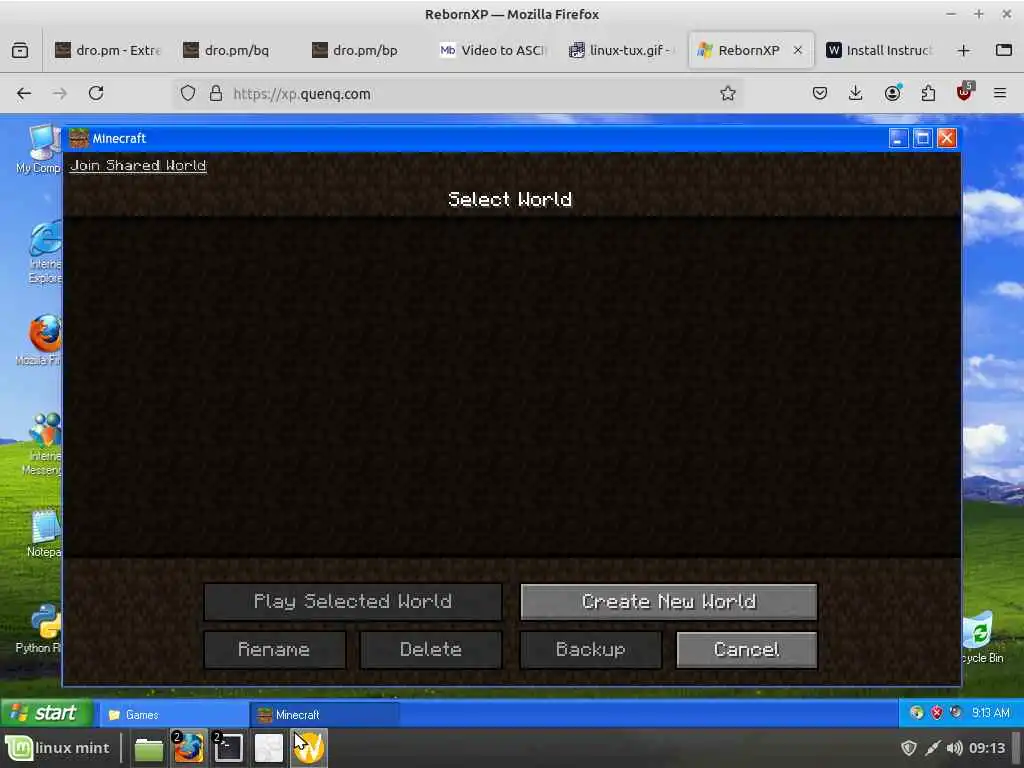Click terminal icon in Mint panel
The height and width of the screenshot is (768, 1024).
(x=229, y=748)
